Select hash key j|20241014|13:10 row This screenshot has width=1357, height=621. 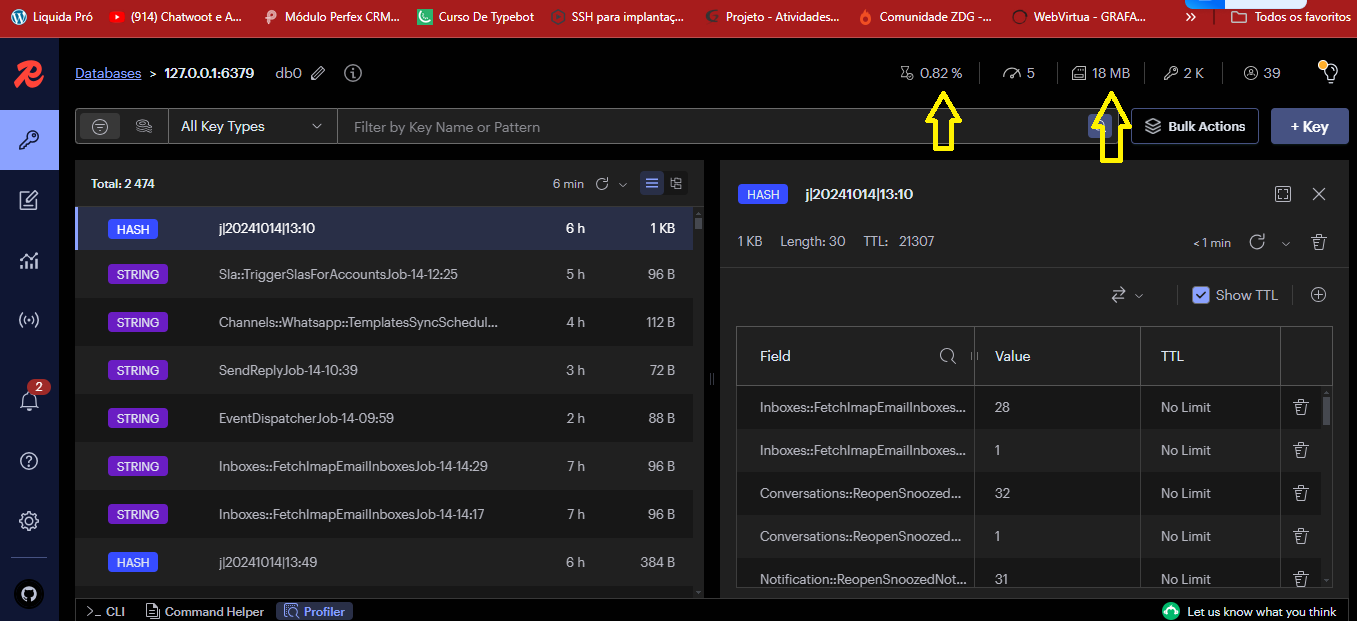coord(384,228)
